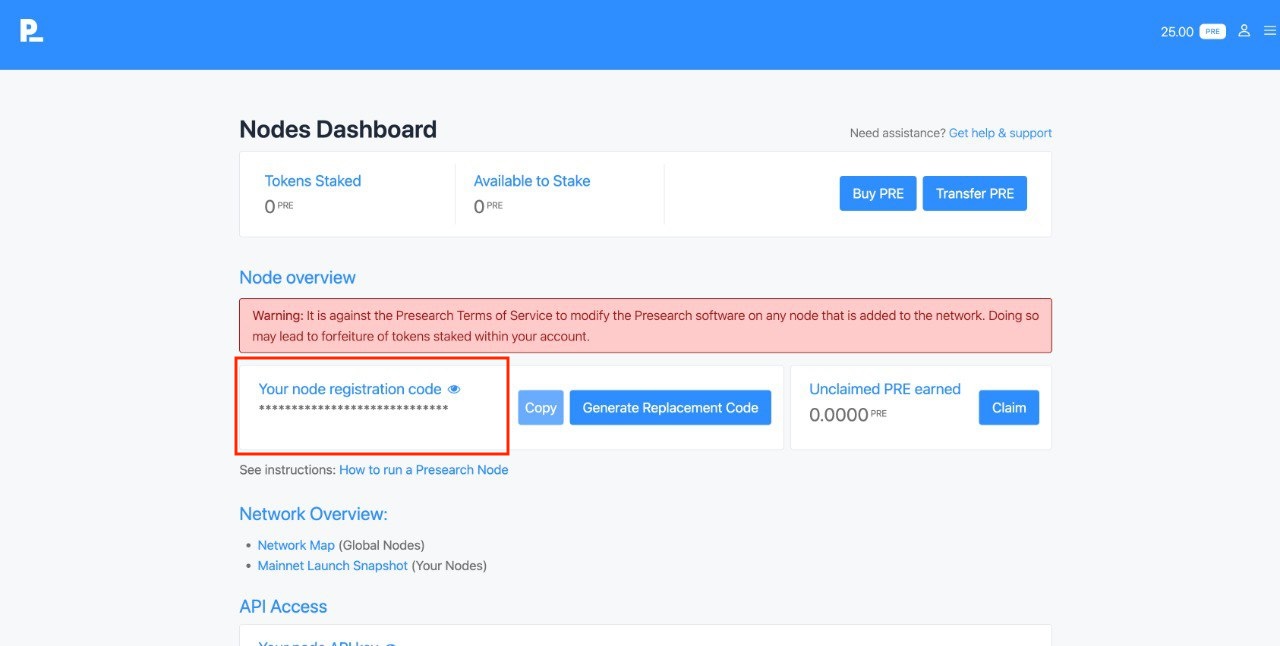Open the Presearch logo home link
Image resolution: width=1280 pixels, height=646 pixels.
(x=31, y=31)
